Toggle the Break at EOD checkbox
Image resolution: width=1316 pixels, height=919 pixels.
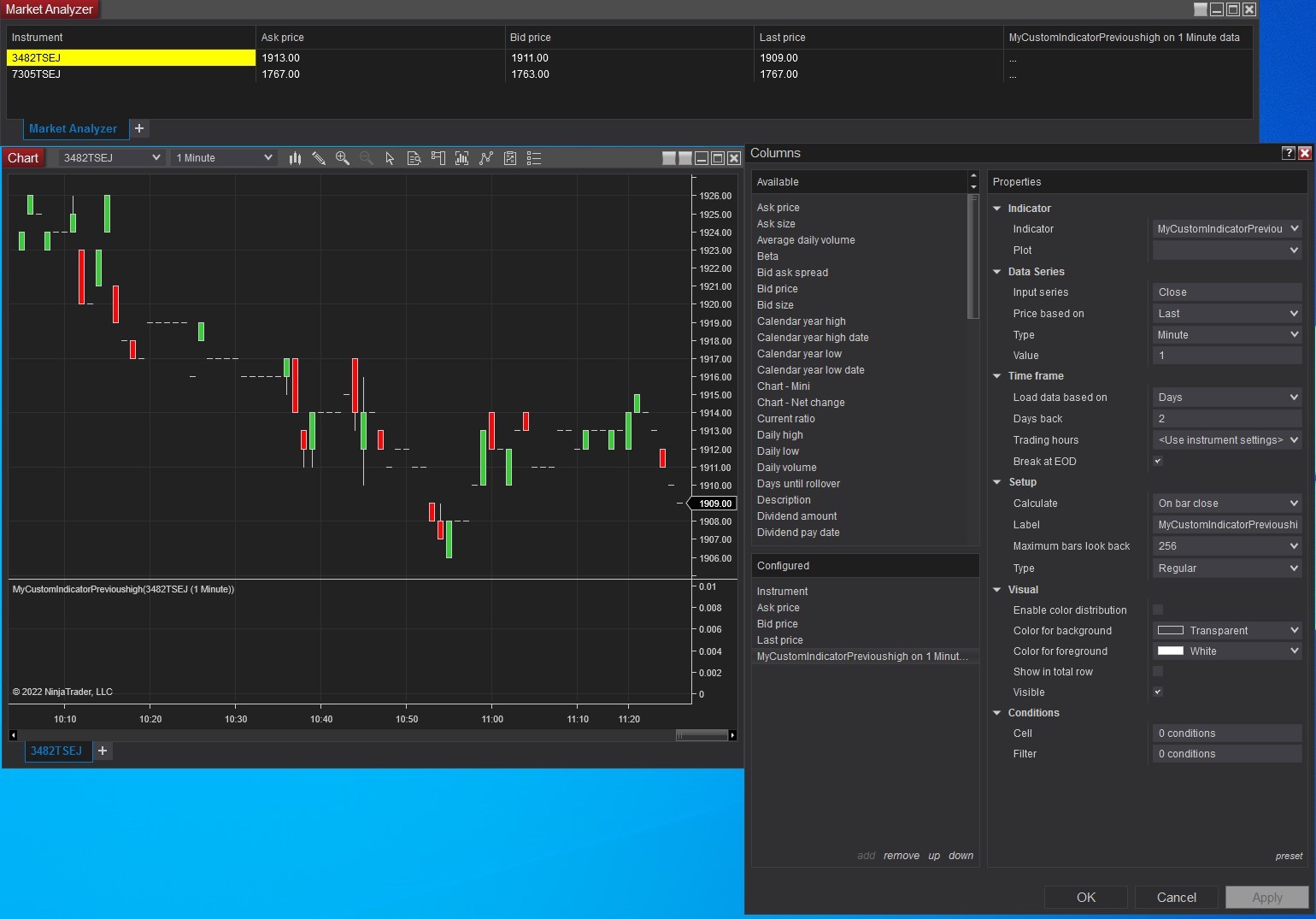[x=1158, y=462]
